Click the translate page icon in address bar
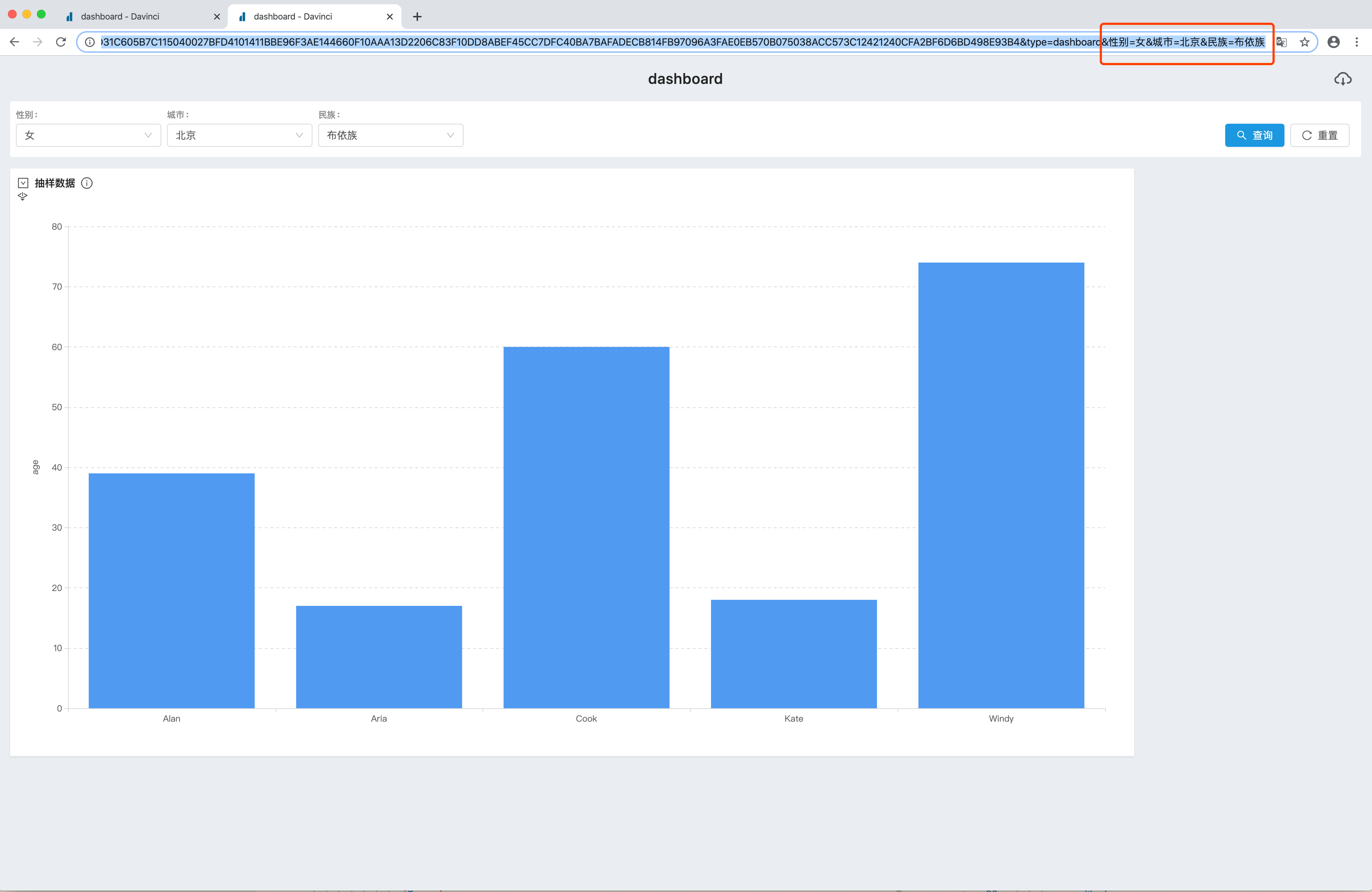1372x892 pixels. 1281,42
